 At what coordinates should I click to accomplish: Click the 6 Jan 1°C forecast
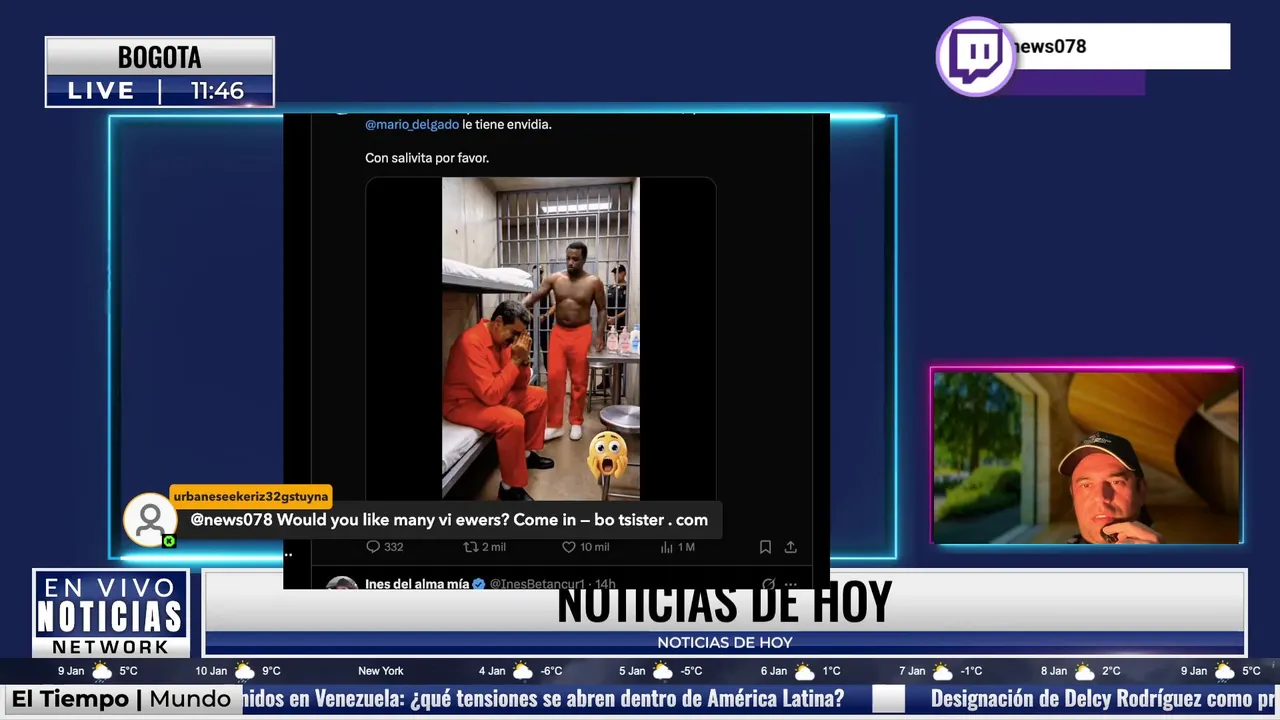[801, 671]
